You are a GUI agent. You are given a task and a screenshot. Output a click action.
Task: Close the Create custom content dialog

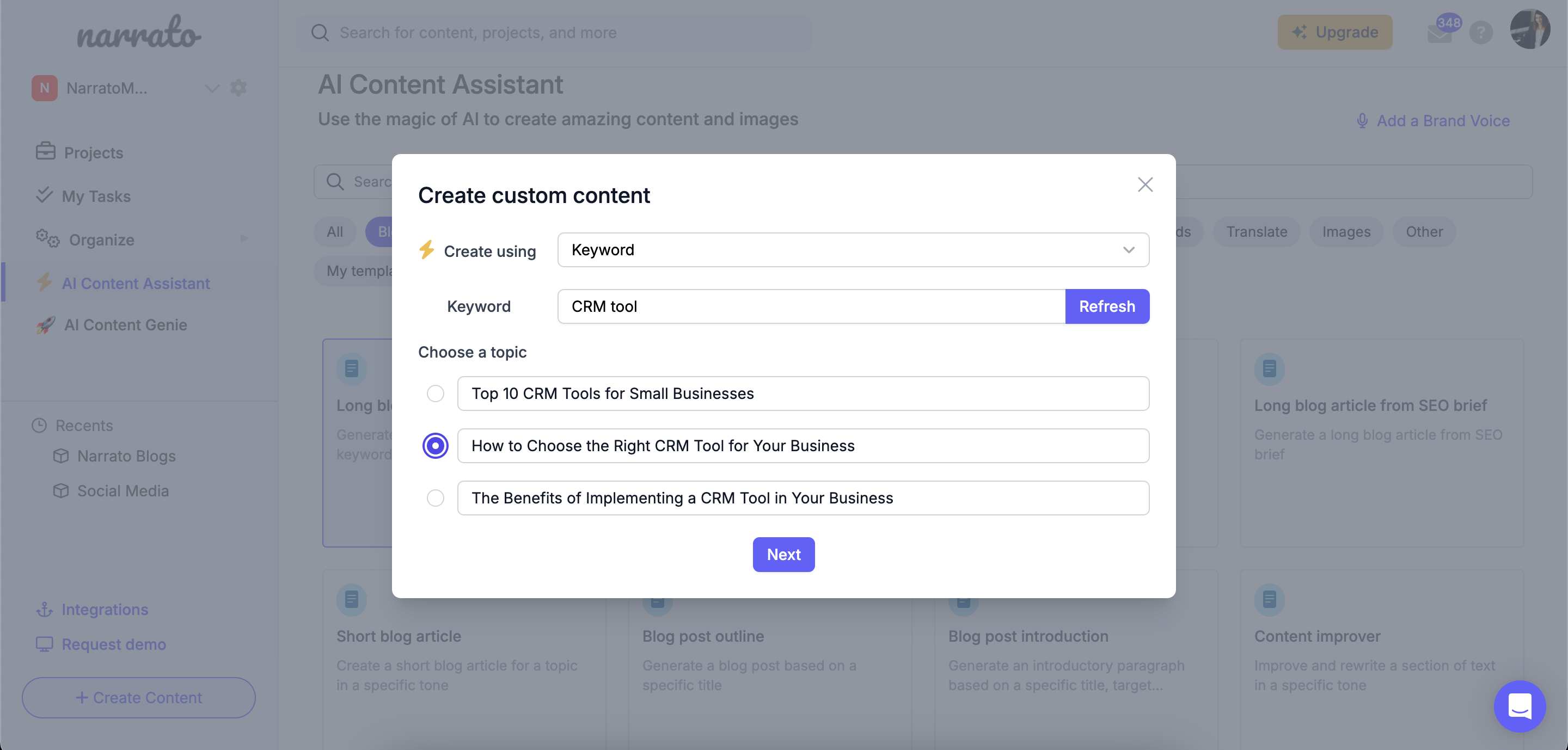point(1145,185)
